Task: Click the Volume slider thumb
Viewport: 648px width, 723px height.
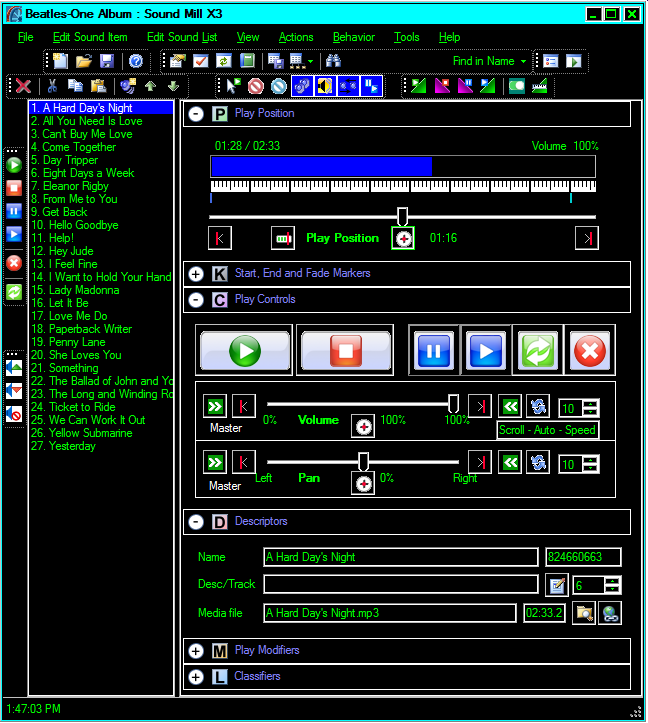Action: point(453,403)
